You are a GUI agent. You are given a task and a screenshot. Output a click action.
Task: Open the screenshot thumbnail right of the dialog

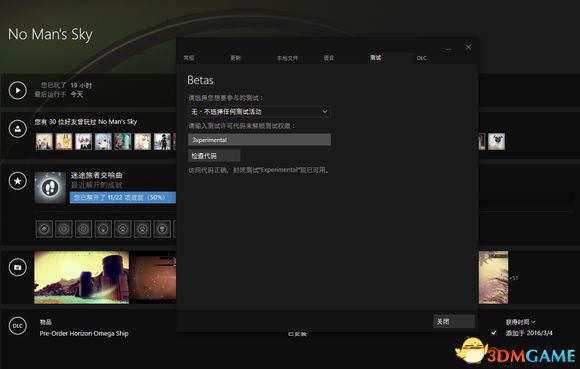coord(493,277)
